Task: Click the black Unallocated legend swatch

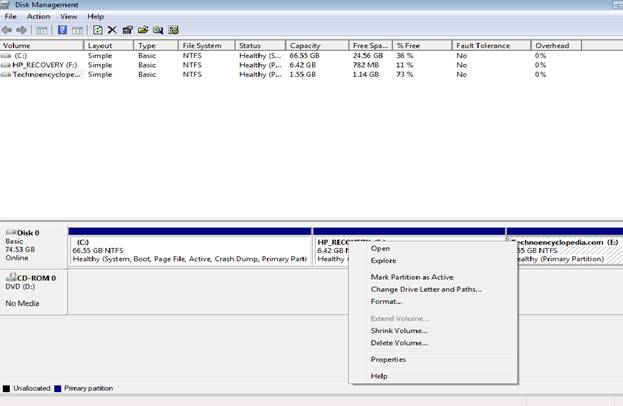Action: 6,389
